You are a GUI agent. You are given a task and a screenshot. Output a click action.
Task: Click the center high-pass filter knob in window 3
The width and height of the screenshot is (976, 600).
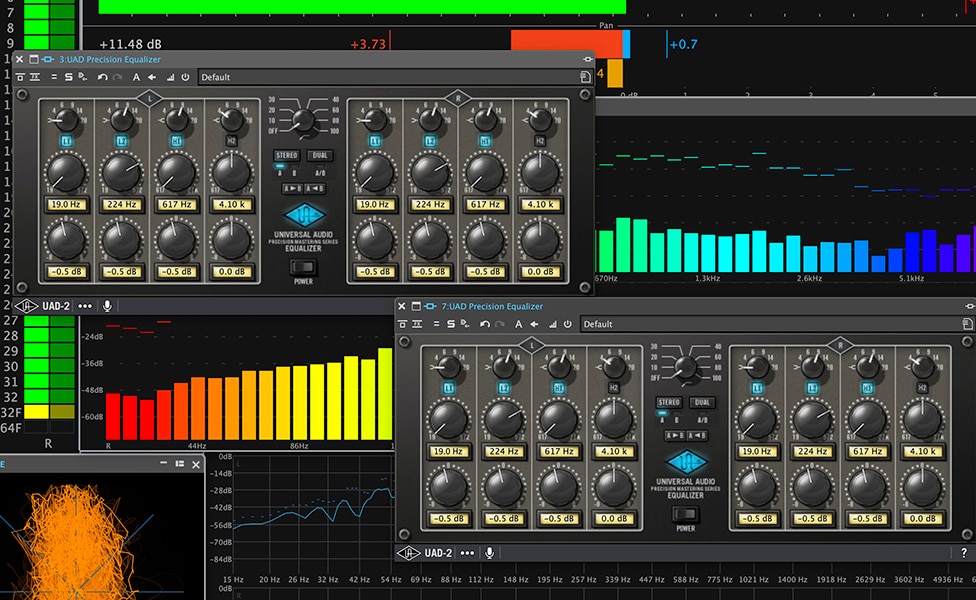click(303, 119)
